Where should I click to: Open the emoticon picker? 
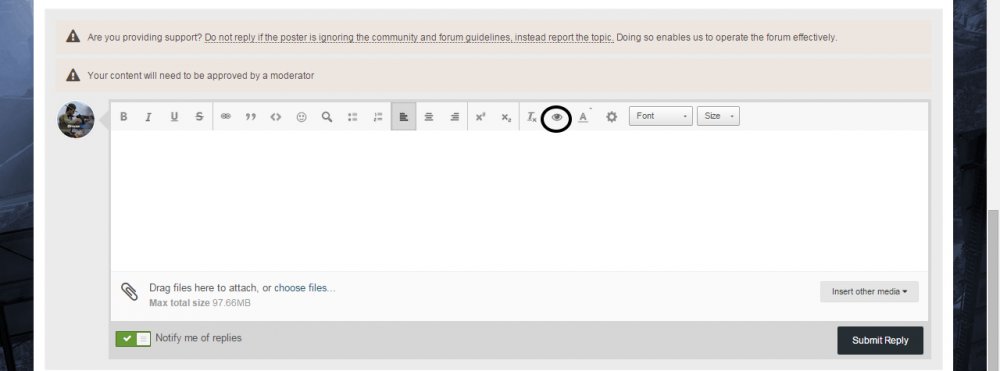tap(301, 117)
